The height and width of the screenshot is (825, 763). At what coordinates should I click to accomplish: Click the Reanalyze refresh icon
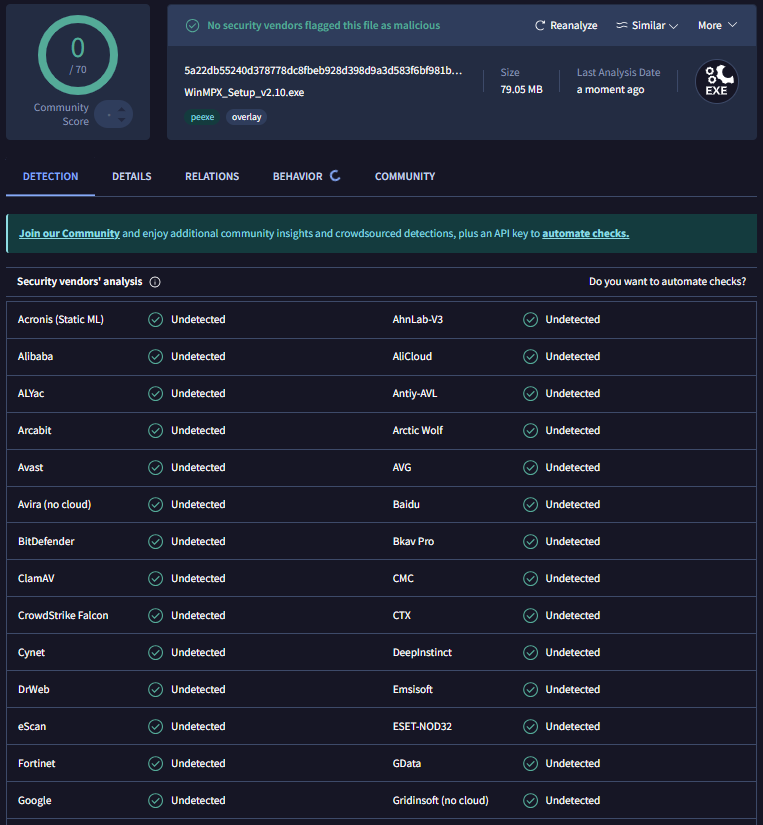point(540,25)
